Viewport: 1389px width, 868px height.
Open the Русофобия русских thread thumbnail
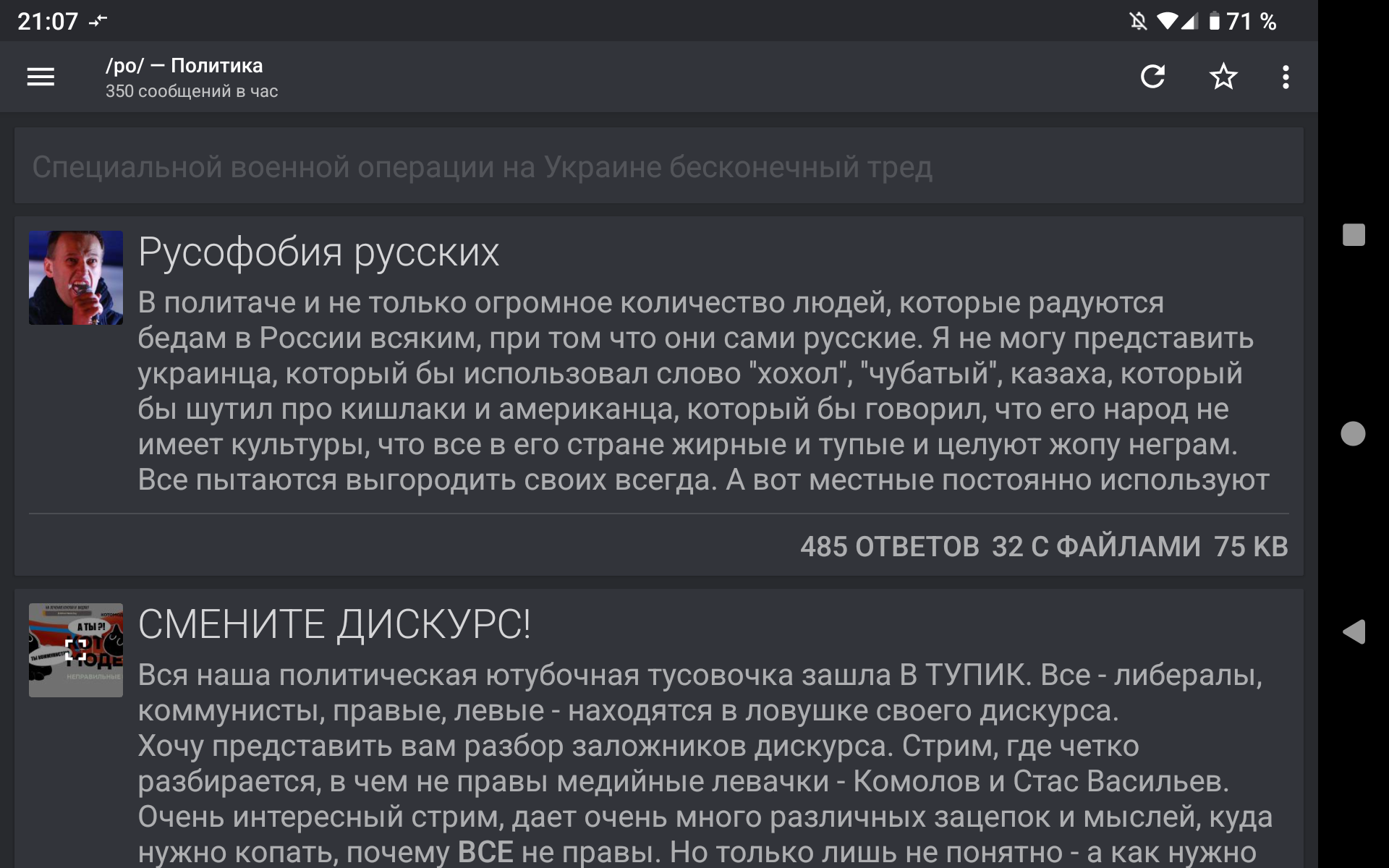76,278
